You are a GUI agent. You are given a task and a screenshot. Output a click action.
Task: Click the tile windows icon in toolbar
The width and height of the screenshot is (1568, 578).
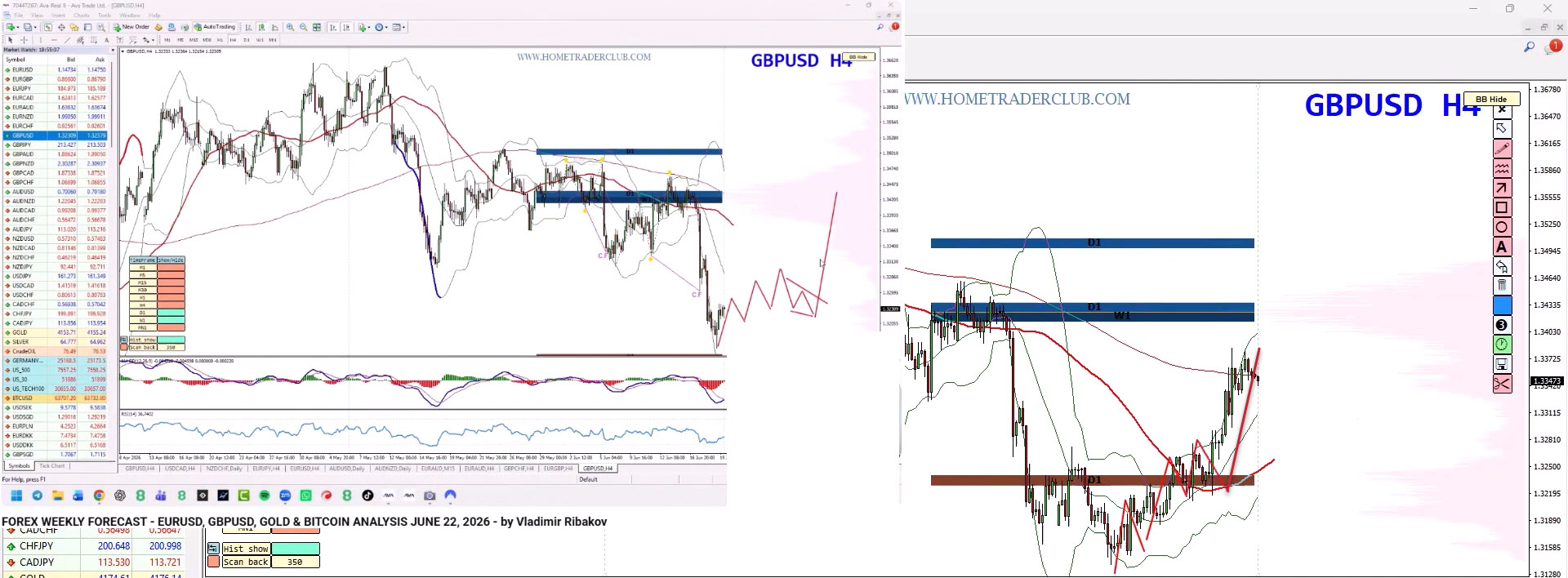coord(317,27)
